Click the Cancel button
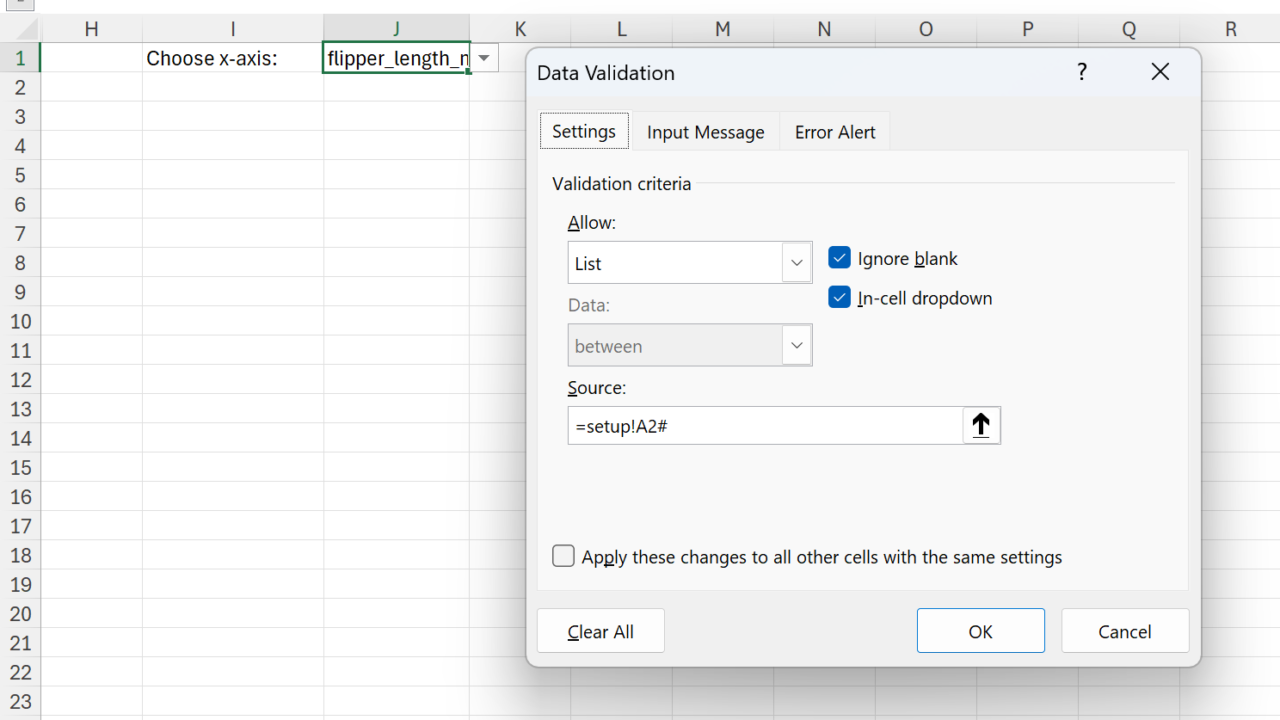 coord(1125,631)
